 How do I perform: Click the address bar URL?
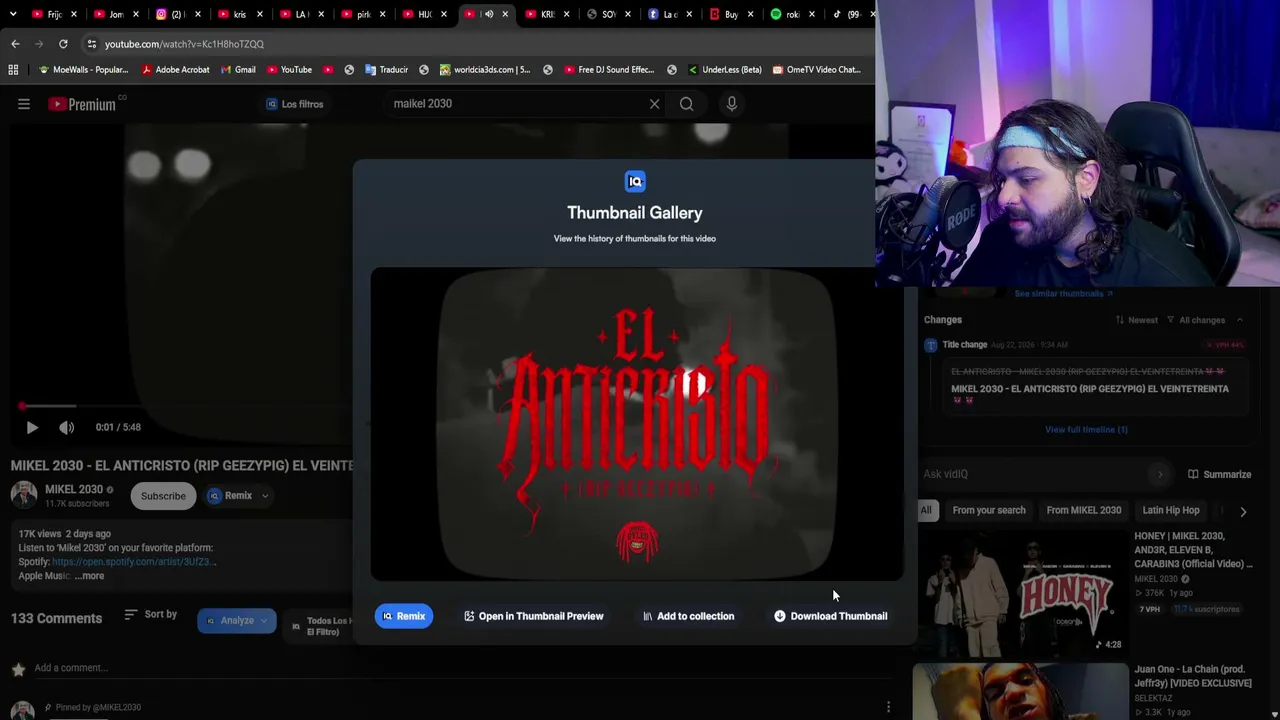point(184,44)
